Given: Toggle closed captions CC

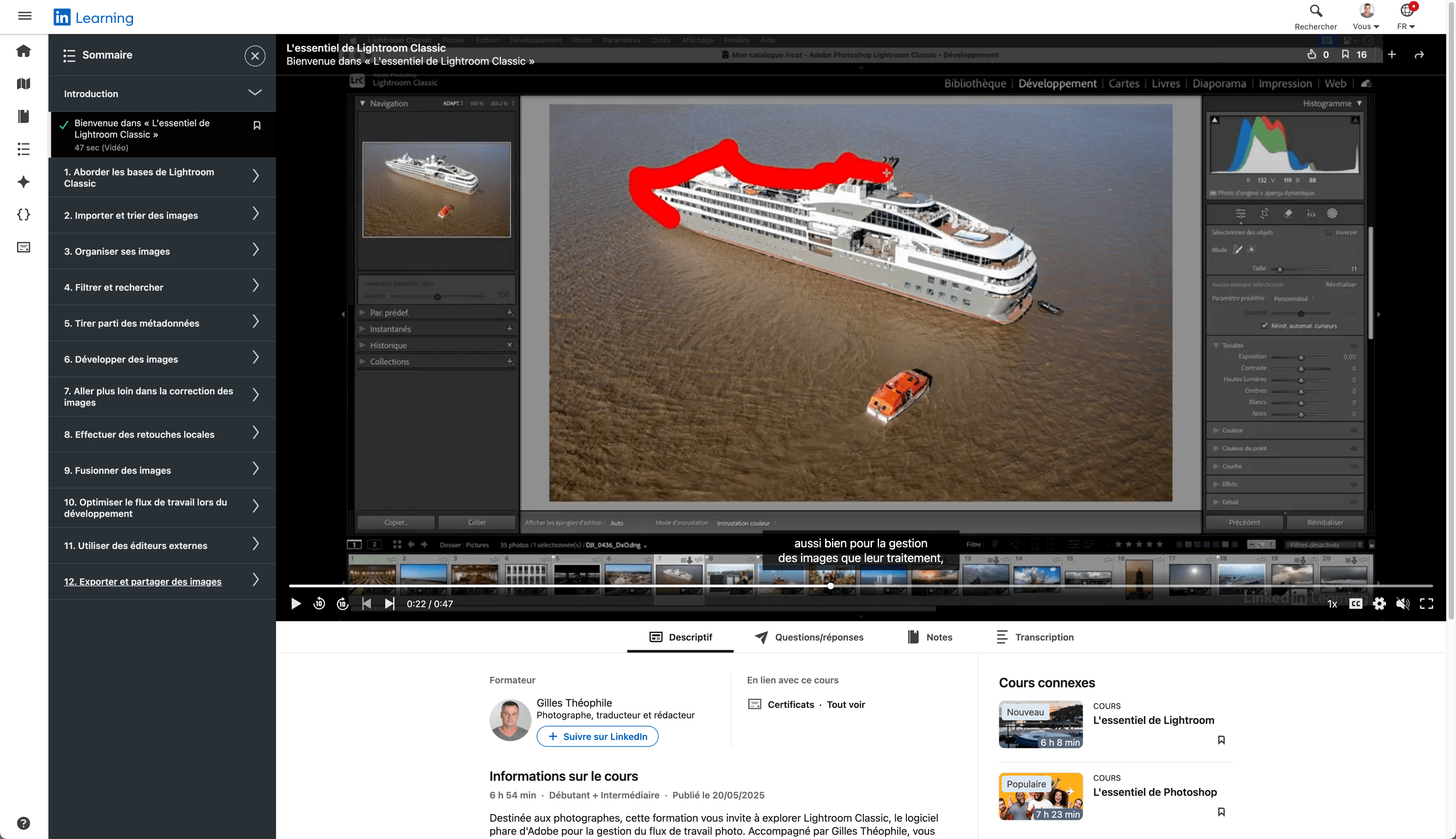Looking at the screenshot, I should click(x=1356, y=603).
